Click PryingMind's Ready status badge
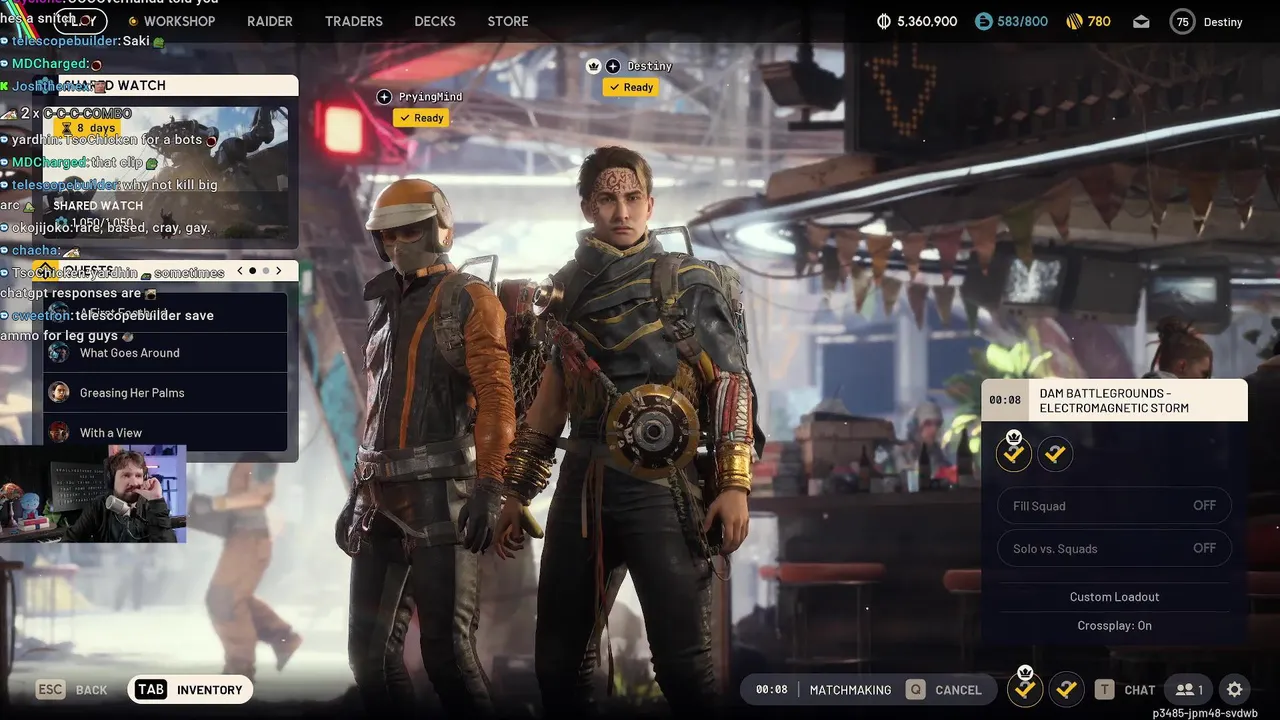The height and width of the screenshot is (720, 1280). pyautogui.click(x=421, y=118)
